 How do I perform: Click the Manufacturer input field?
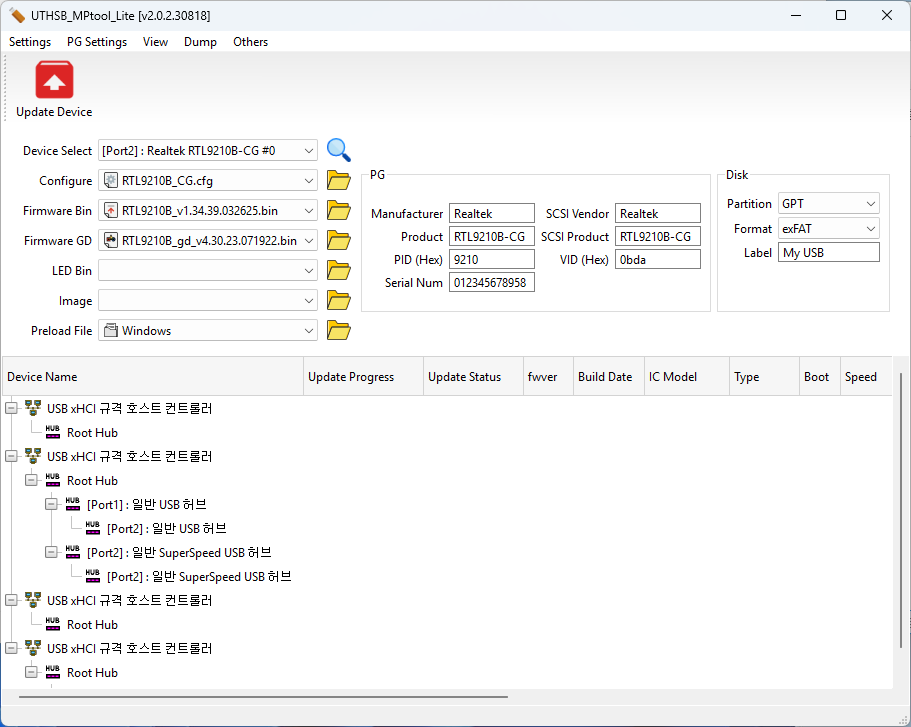pyautogui.click(x=492, y=213)
